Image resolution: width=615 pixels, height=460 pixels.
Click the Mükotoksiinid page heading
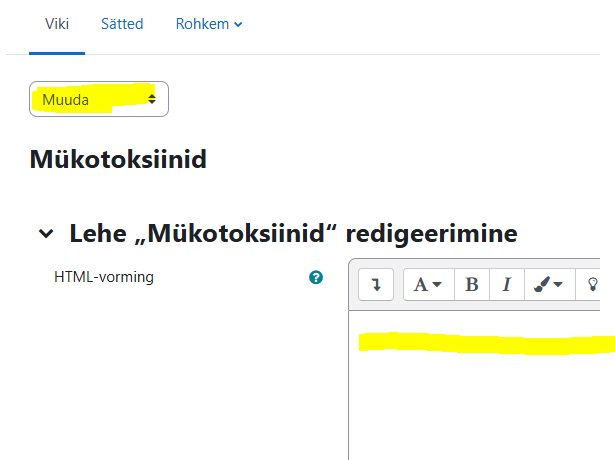118,159
